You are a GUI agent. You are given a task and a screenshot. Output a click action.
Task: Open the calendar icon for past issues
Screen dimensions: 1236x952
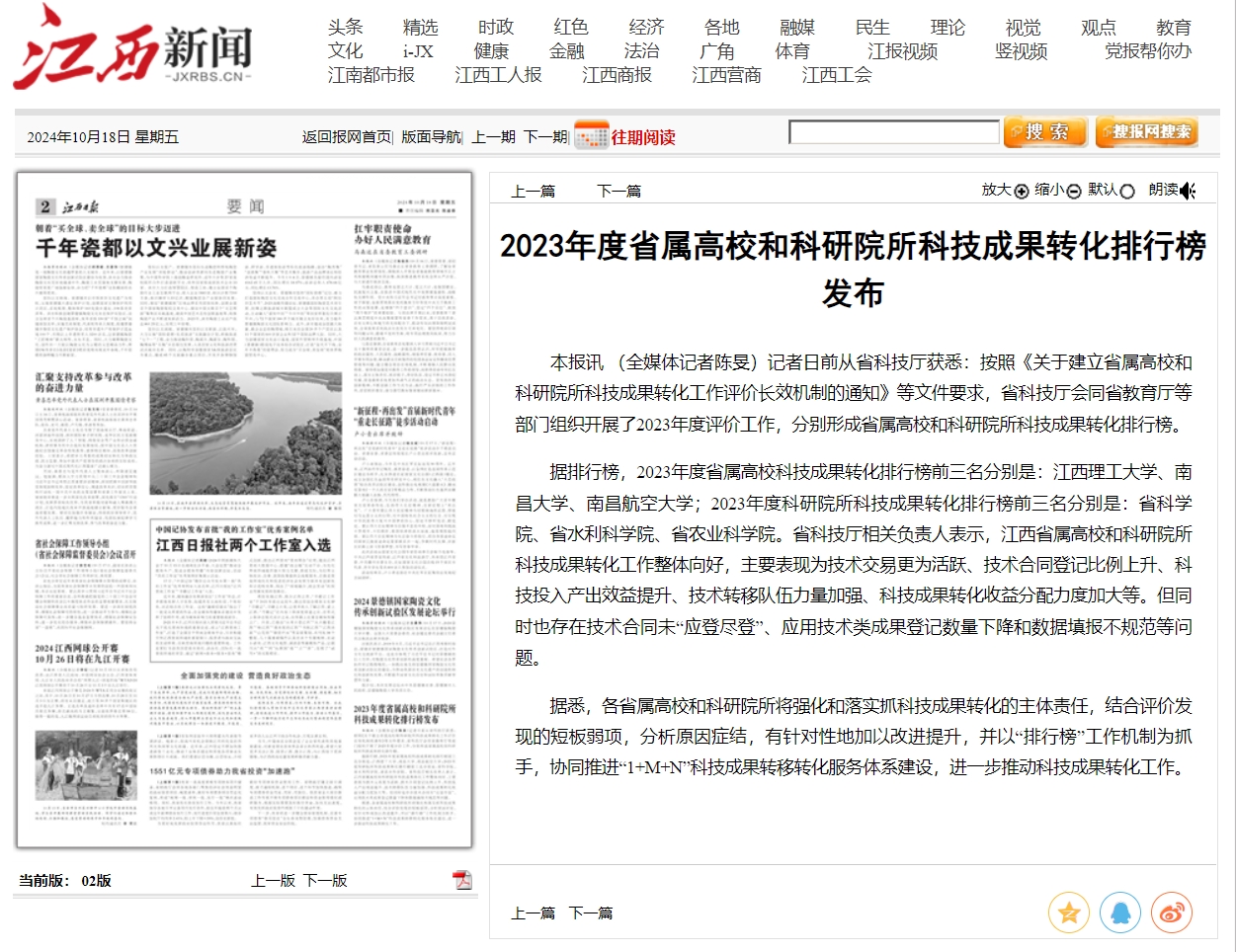pos(591,135)
